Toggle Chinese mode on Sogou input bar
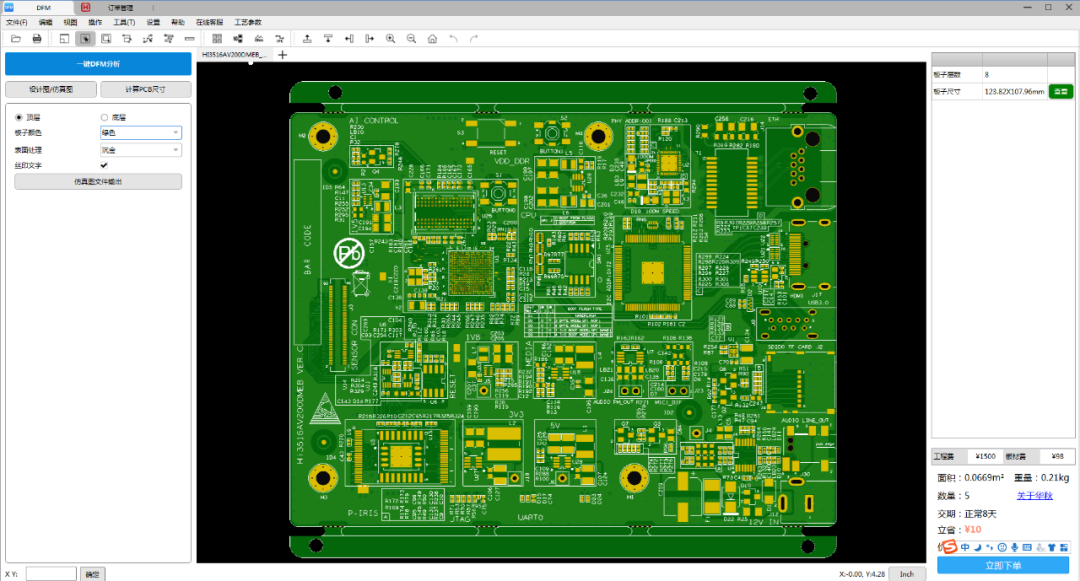Image resolution: width=1080 pixels, height=581 pixels. [x=965, y=547]
